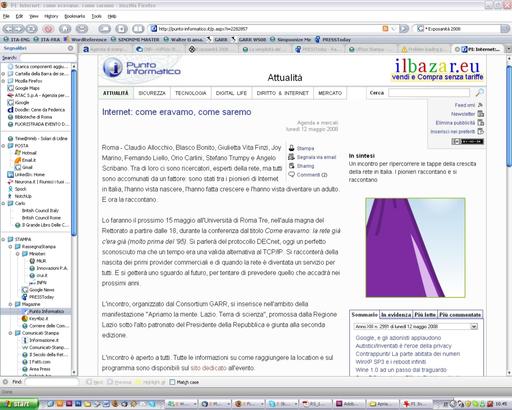Follow the sito dedicato link
512x410 pixels.
[x=208, y=368]
